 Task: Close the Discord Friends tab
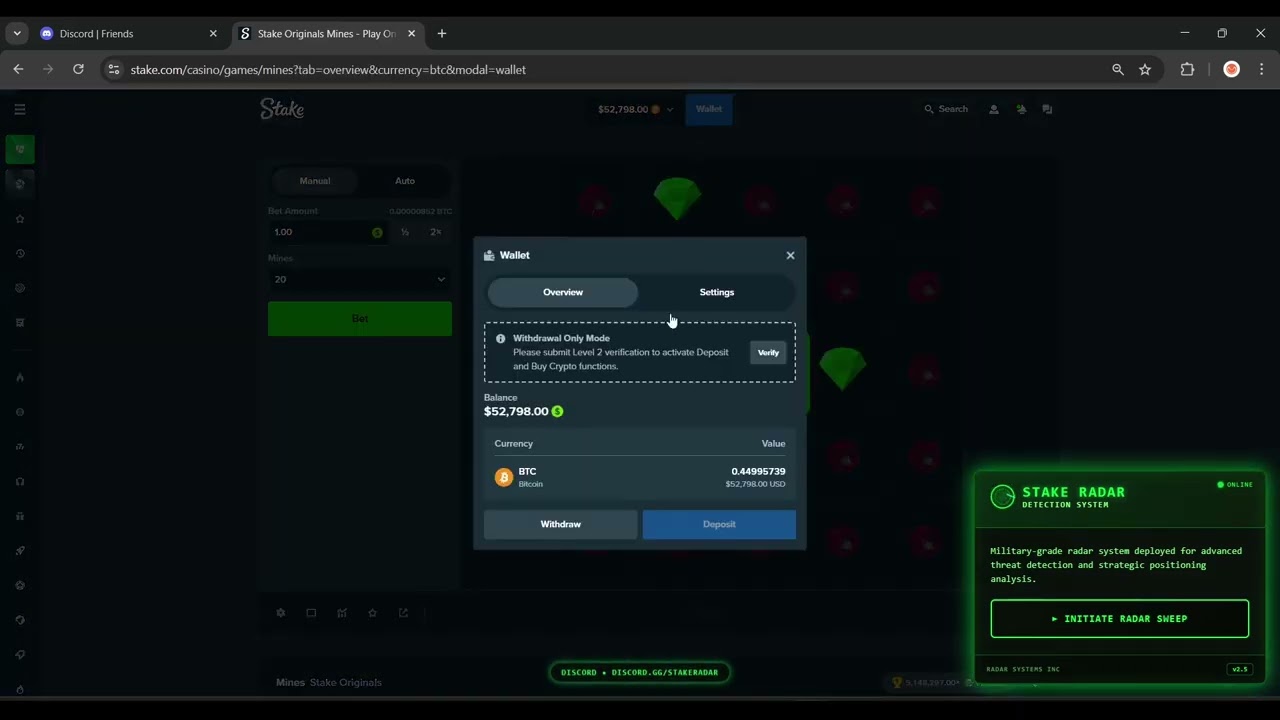click(x=213, y=33)
